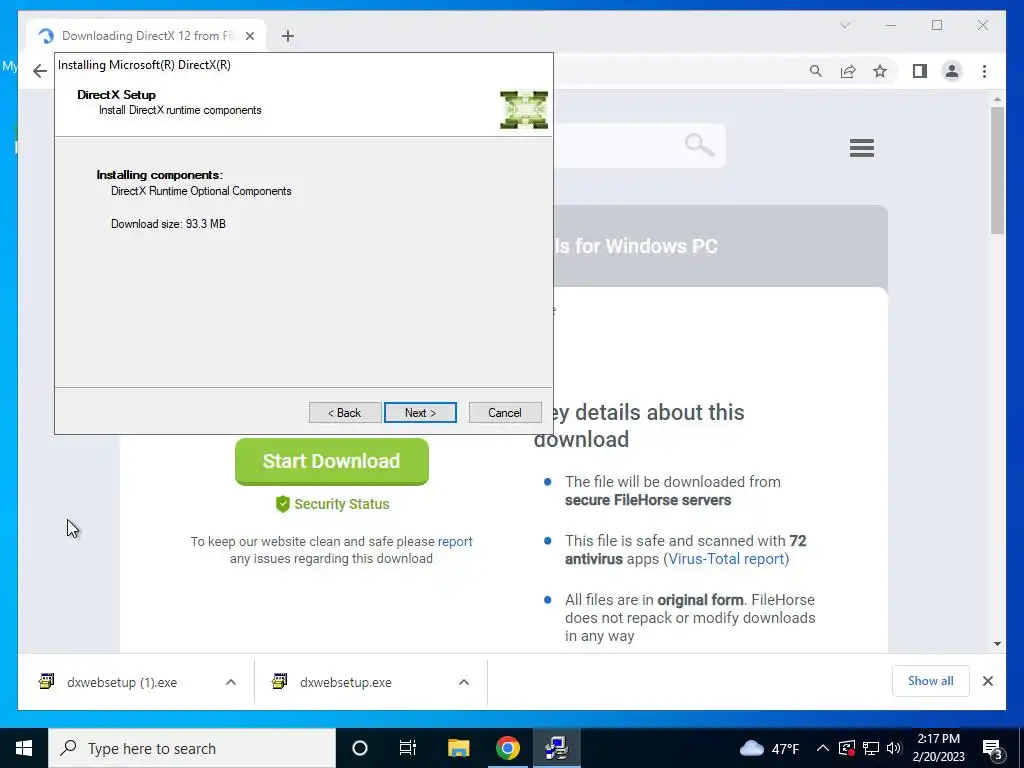Open notification center icon
Screen dimensions: 1024x768
992,748
